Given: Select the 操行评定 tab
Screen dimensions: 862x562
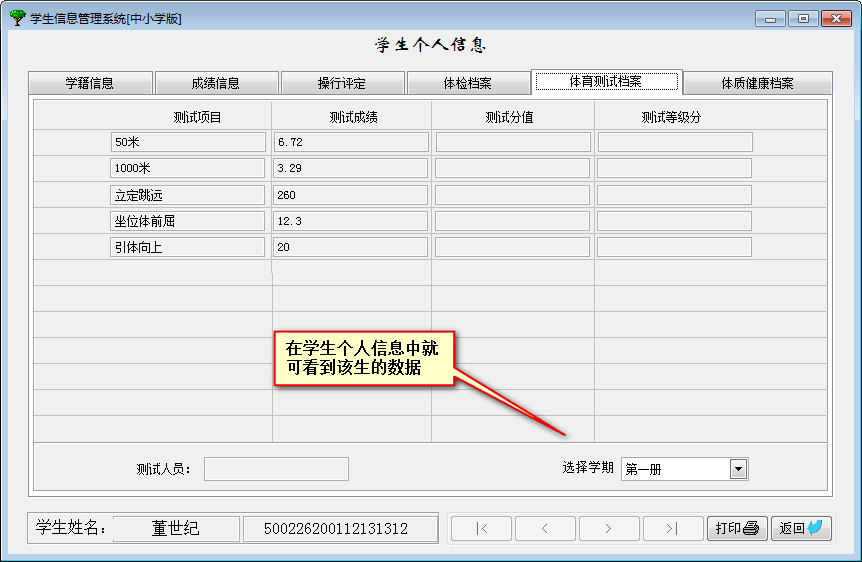Looking at the screenshot, I should [342, 83].
